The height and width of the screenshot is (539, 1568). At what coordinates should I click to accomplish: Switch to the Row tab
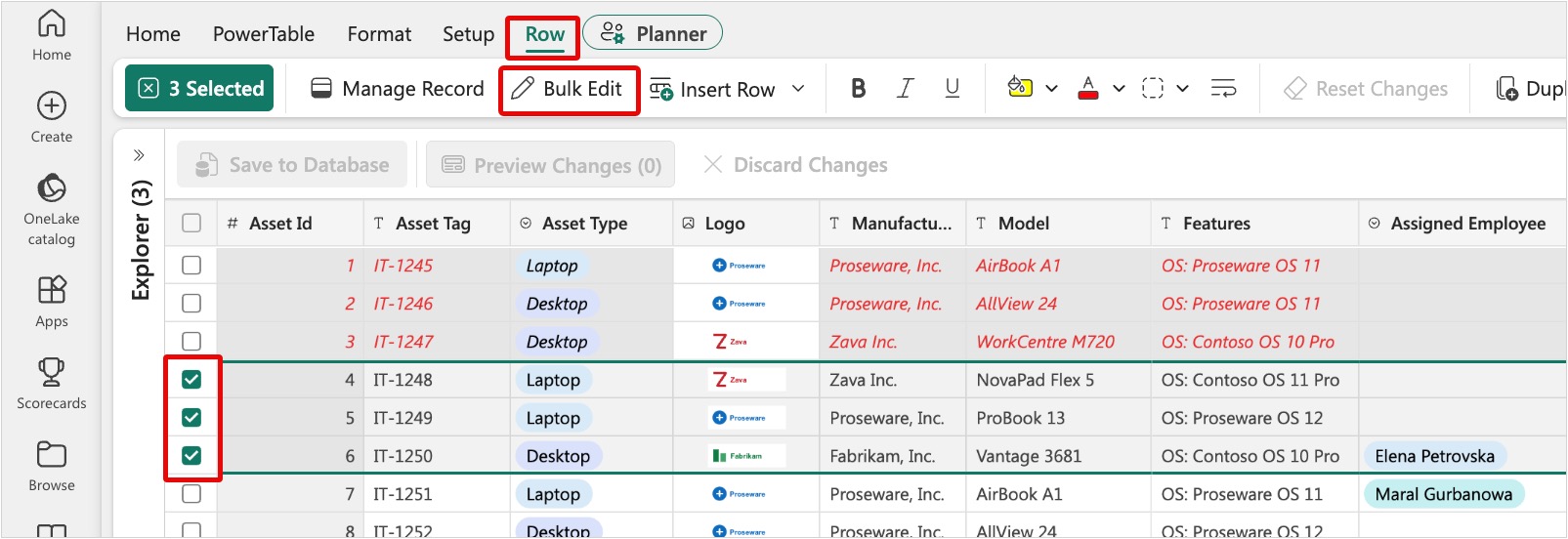click(544, 35)
